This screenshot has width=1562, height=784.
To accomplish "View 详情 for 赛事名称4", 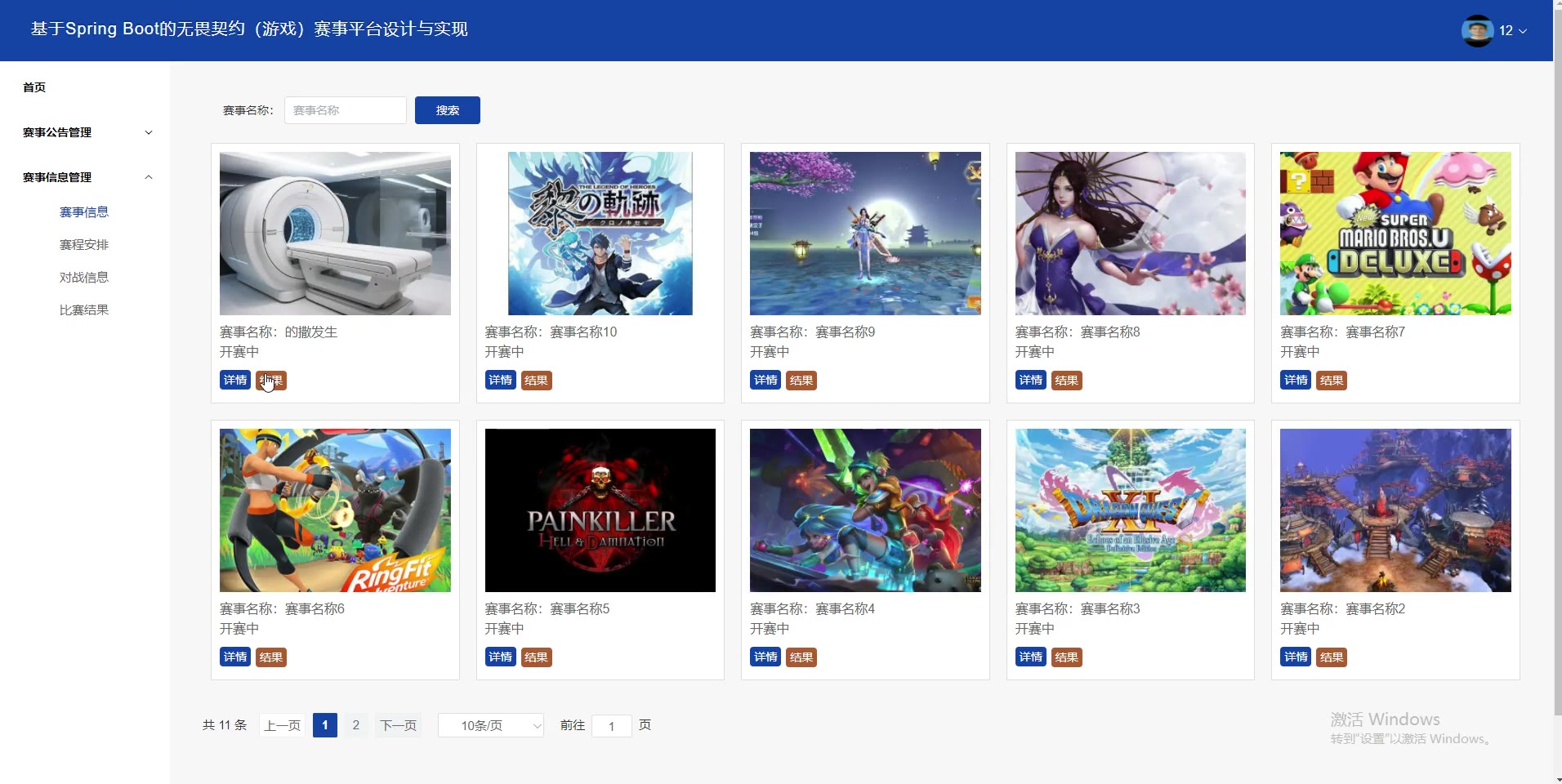I will [765, 657].
